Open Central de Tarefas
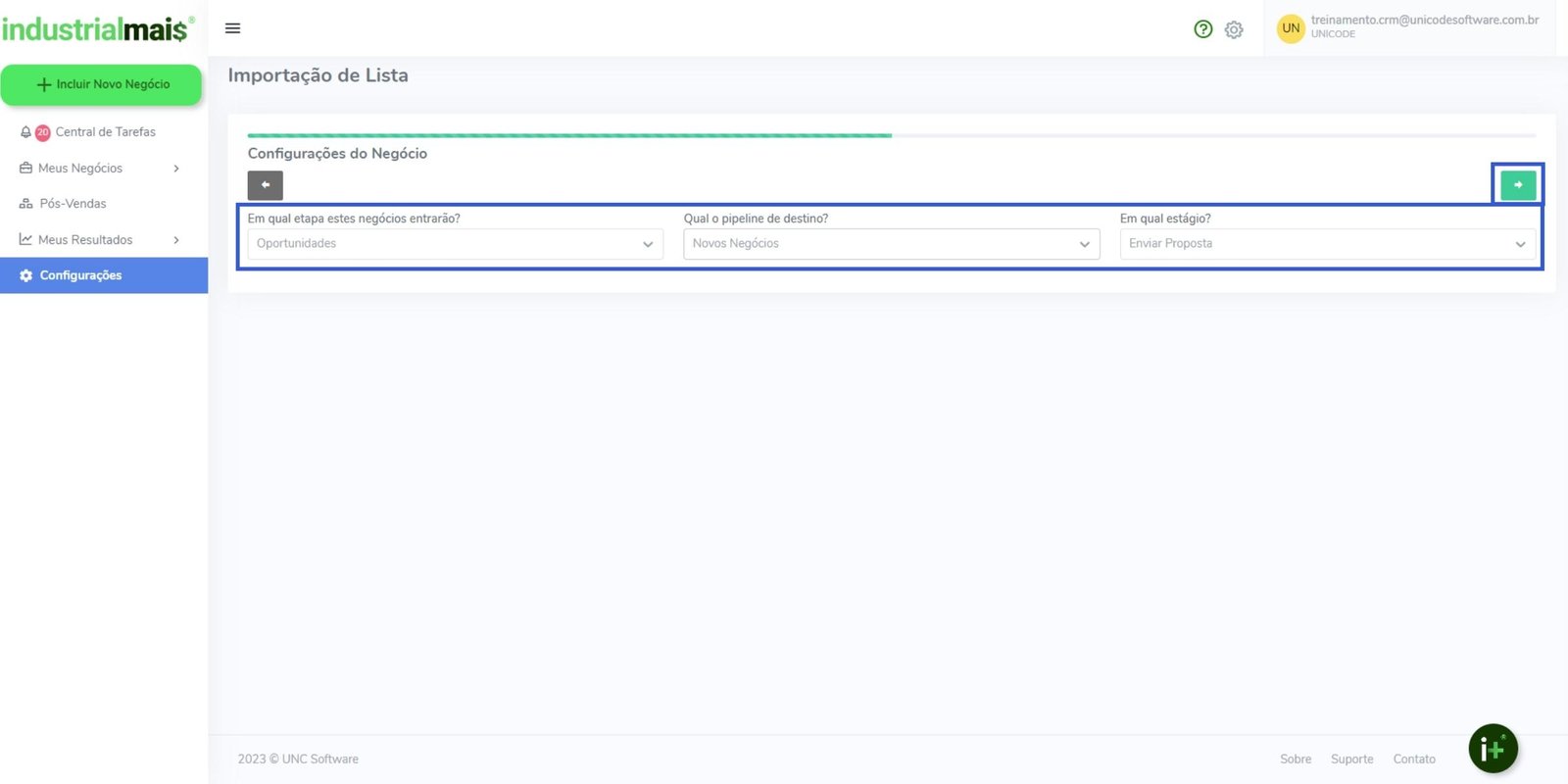This screenshot has width=1568, height=784. pyautogui.click(x=105, y=132)
